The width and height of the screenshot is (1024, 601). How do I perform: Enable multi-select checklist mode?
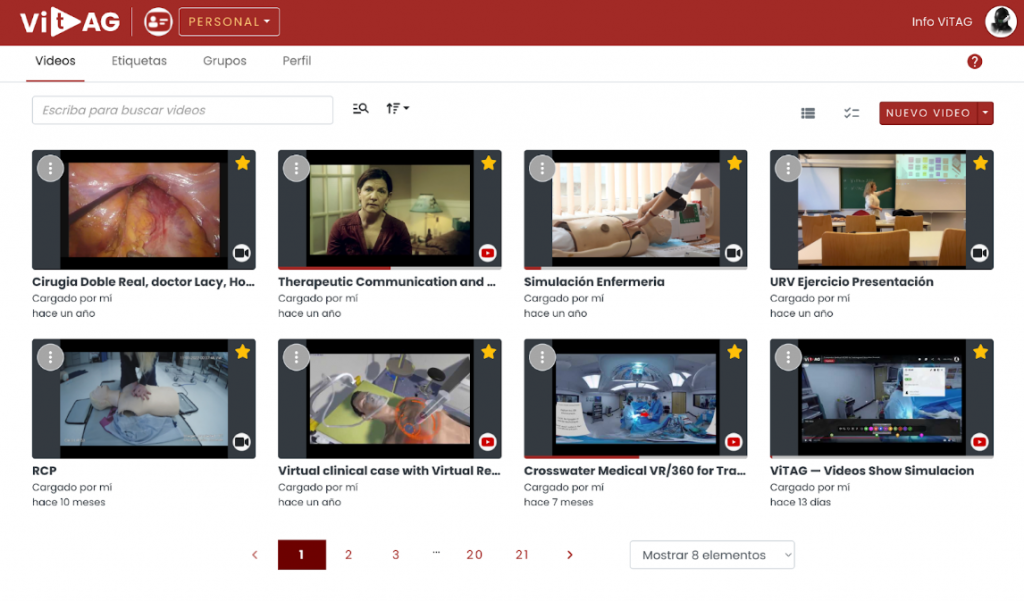[x=851, y=113]
